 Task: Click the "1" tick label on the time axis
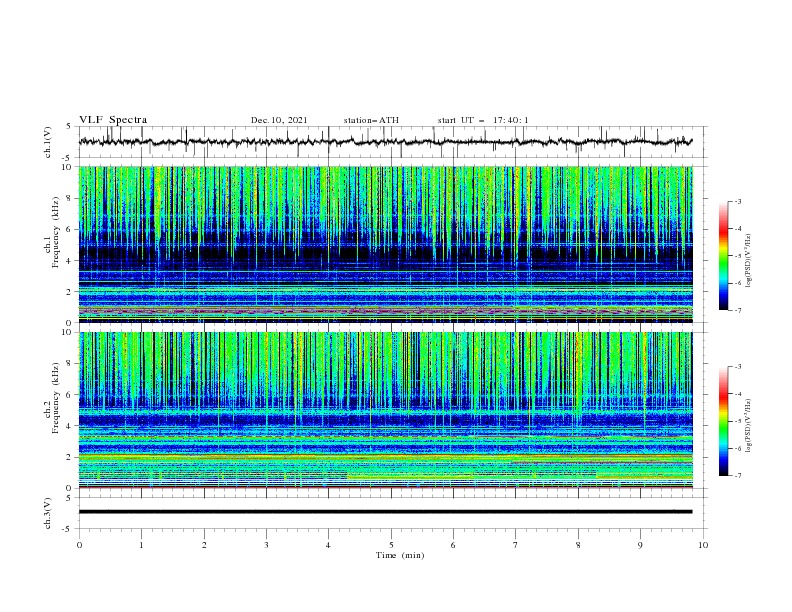pos(141,545)
